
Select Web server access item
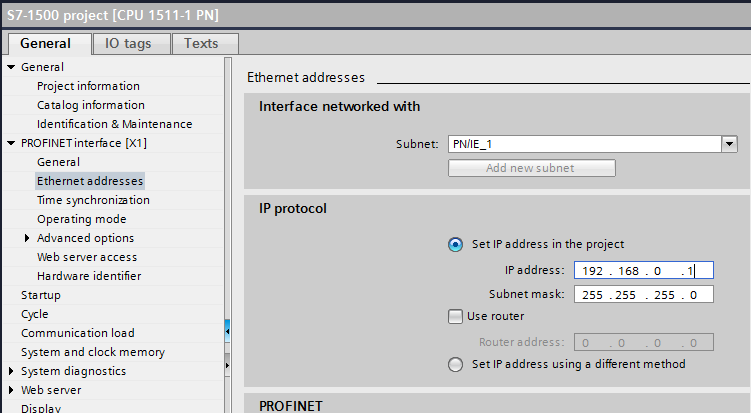tap(87, 257)
